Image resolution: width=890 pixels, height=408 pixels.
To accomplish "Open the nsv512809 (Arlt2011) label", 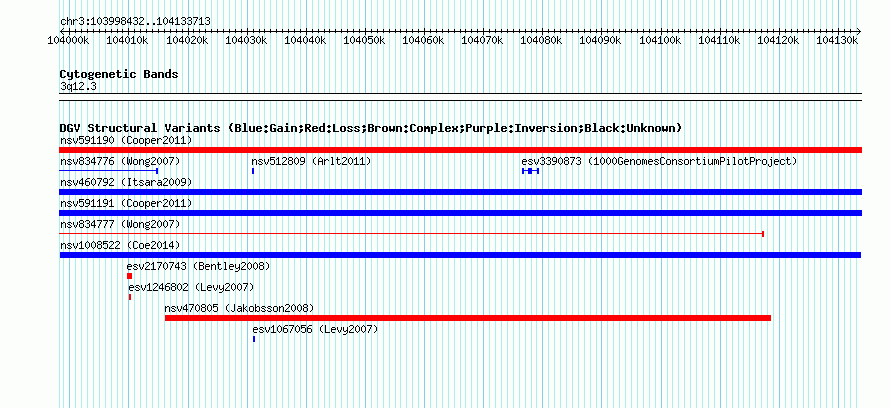I will coord(311,162).
